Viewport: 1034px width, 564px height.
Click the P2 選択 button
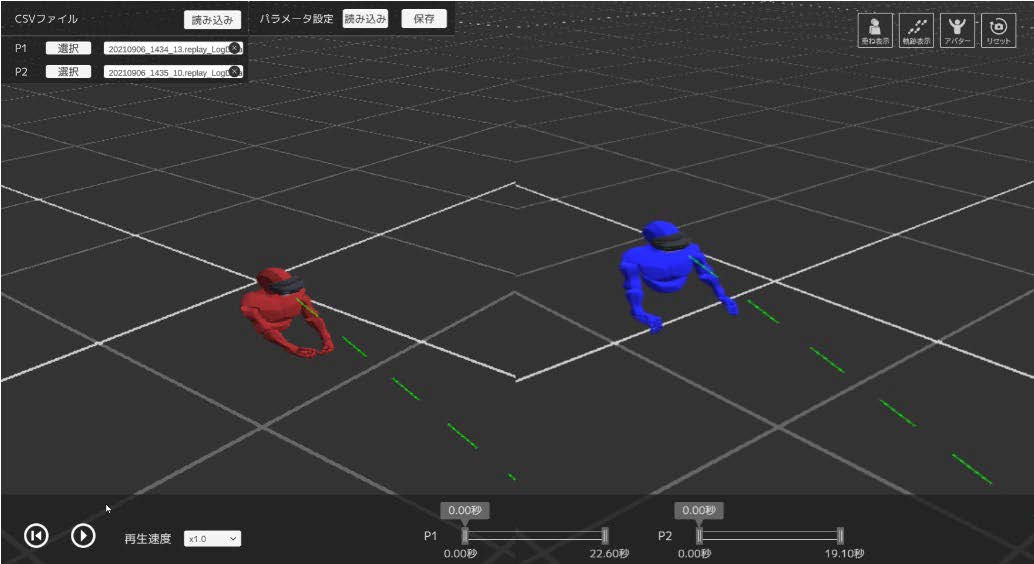coord(68,72)
